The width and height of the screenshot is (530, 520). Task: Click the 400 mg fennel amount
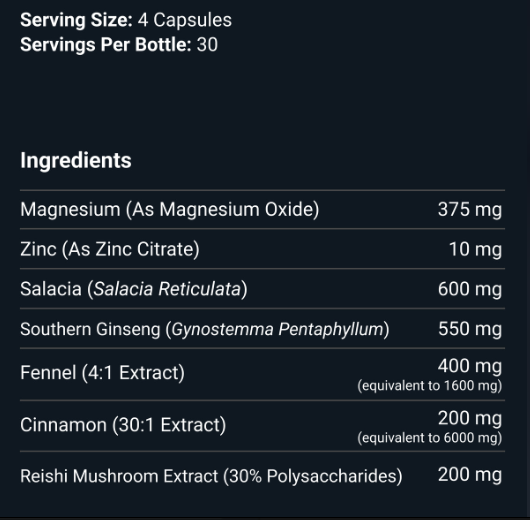click(x=470, y=367)
